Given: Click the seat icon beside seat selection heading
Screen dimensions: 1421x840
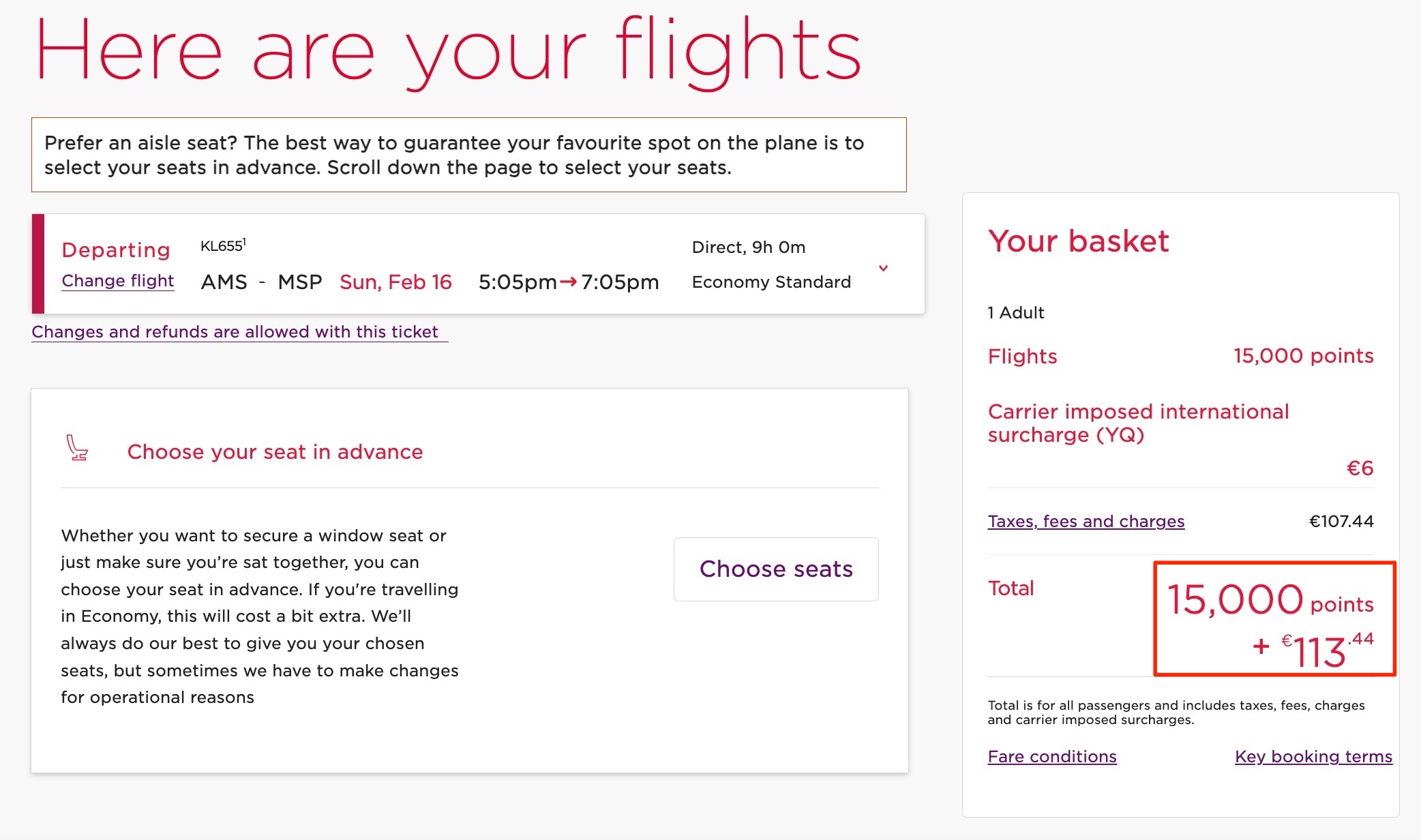Looking at the screenshot, I should 77,450.
